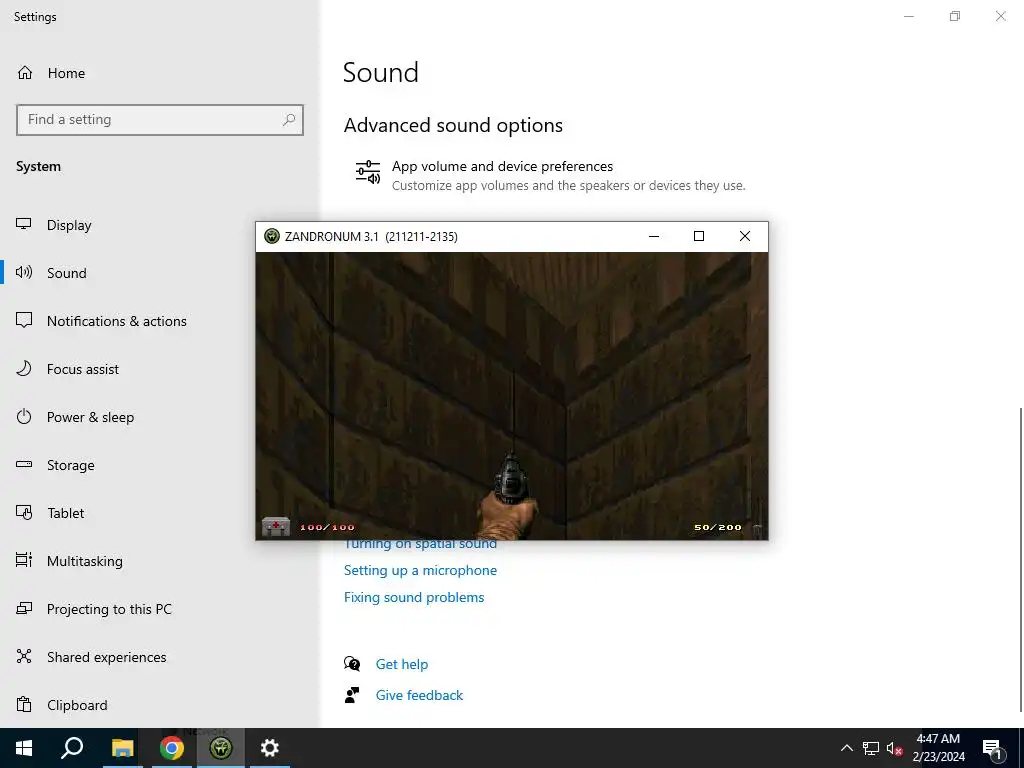
Task: Open the Windows Start menu
Action: 24,748
